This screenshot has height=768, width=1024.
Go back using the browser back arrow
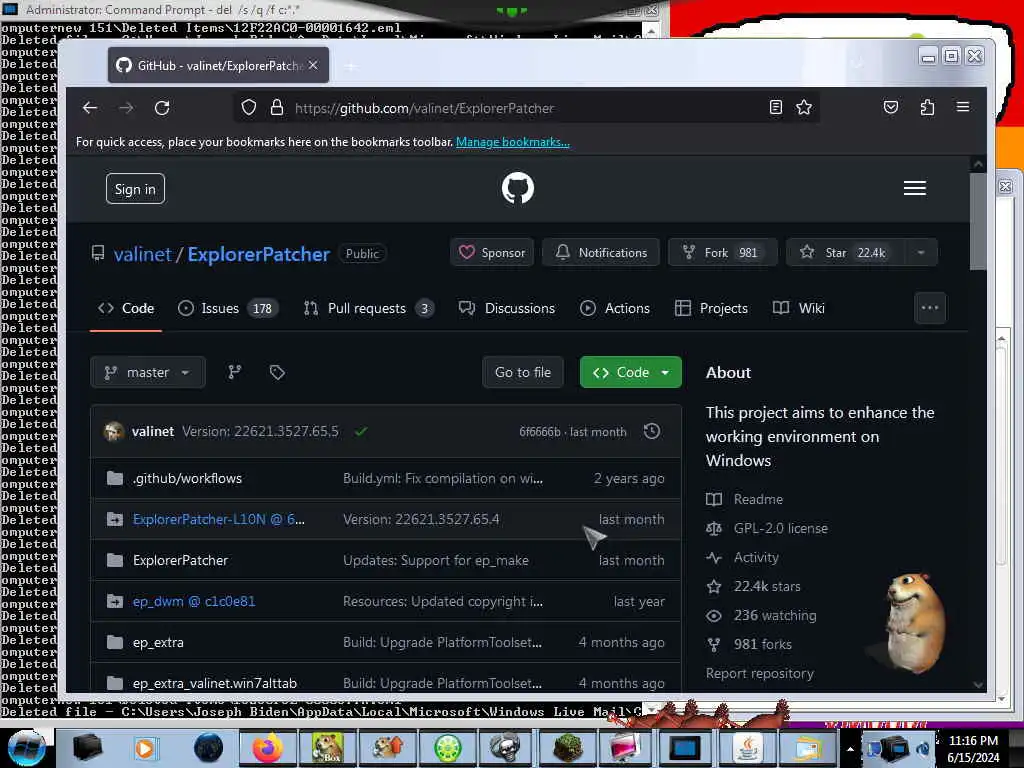point(90,108)
